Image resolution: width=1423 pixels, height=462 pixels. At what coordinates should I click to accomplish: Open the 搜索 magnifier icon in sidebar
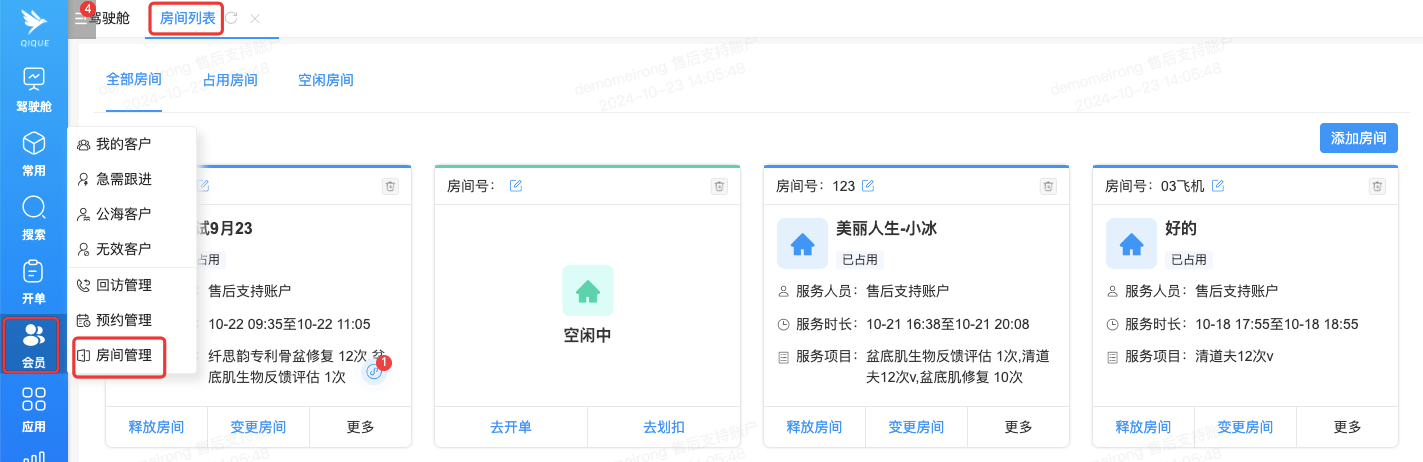34,208
